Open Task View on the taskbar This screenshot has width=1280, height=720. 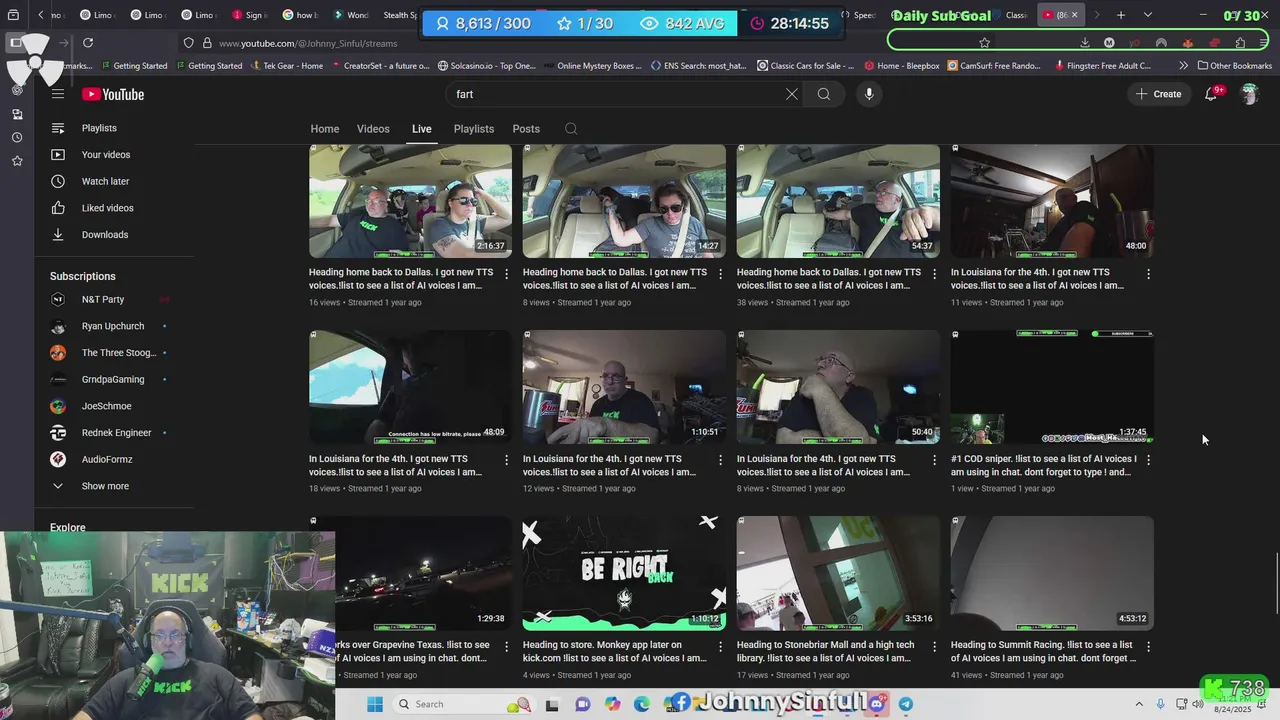tap(552, 704)
